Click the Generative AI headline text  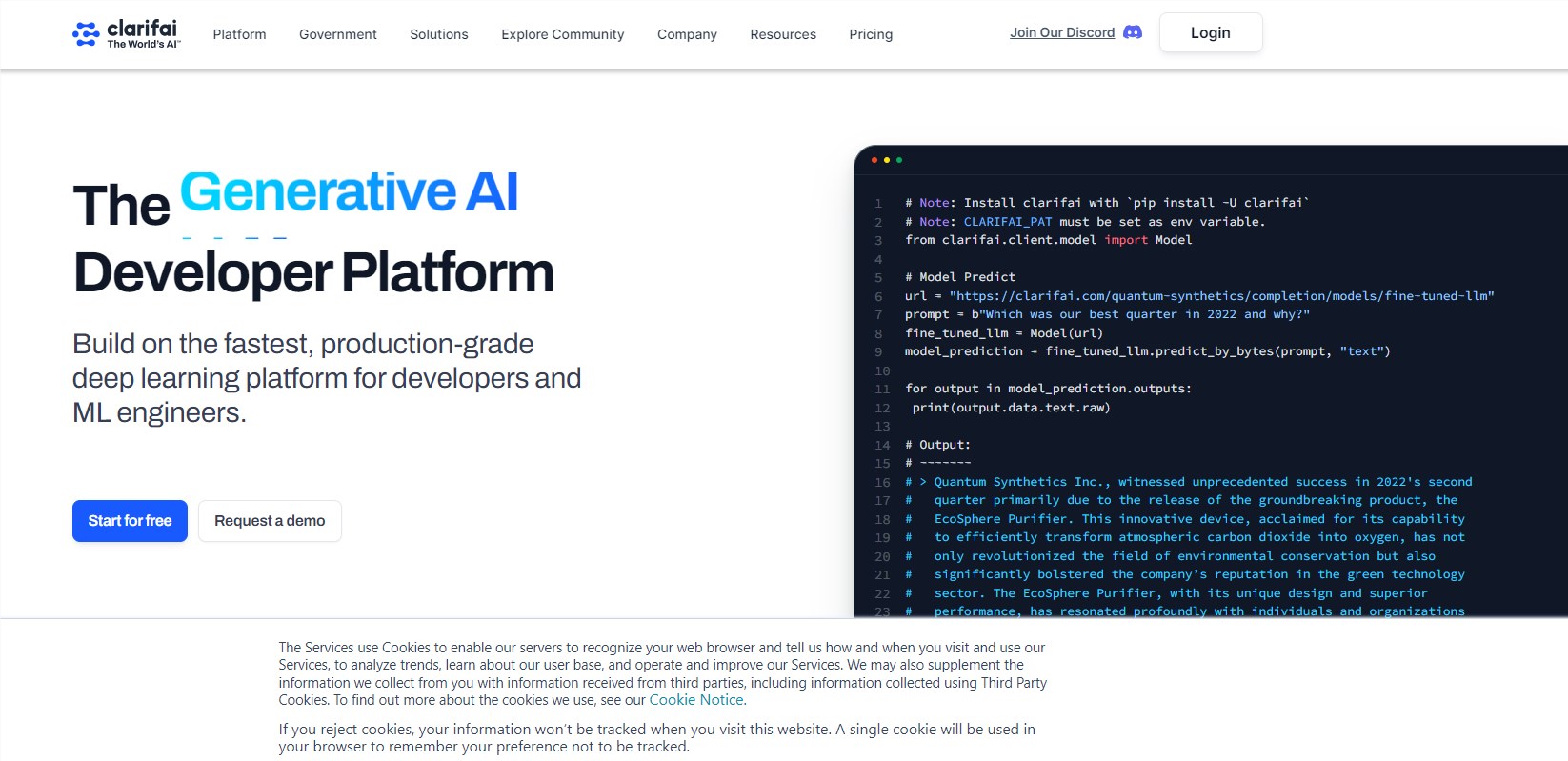coord(349,192)
